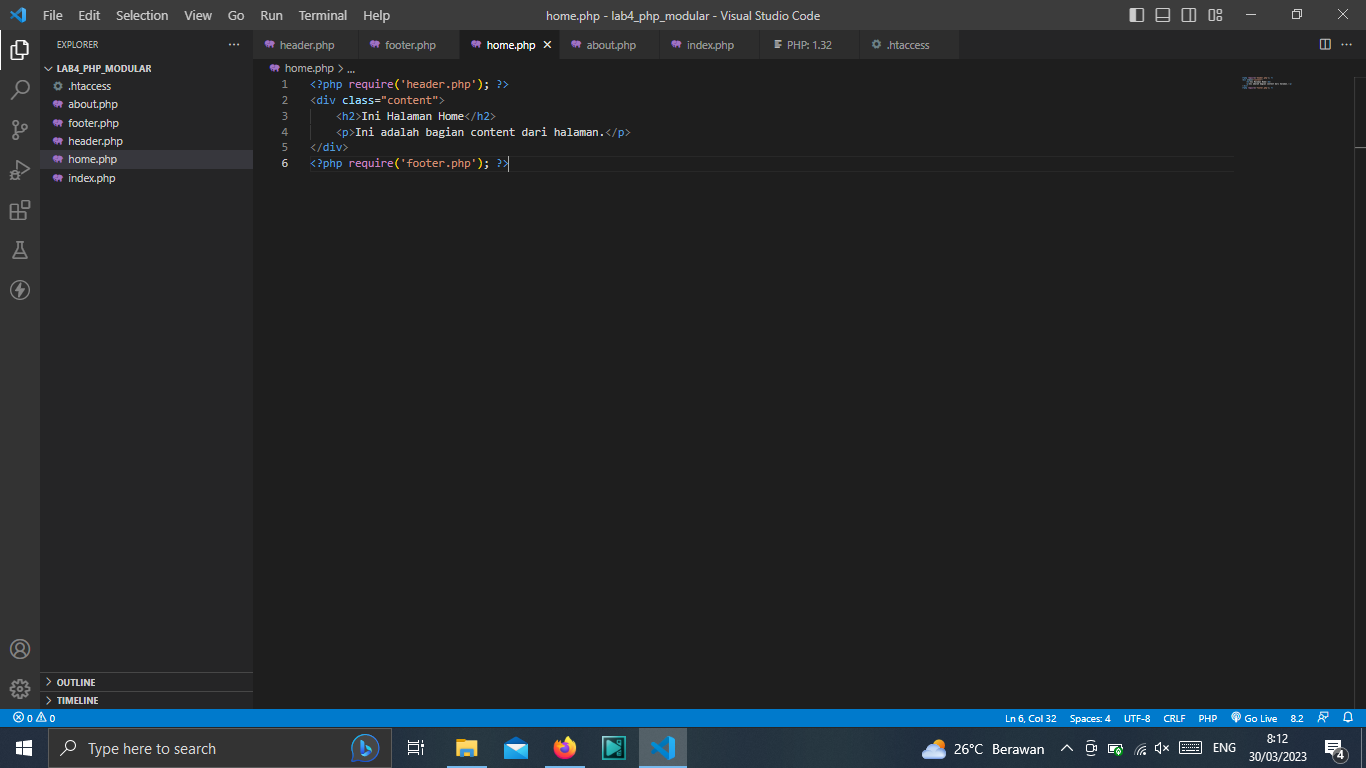Open footer.php in Explorer
This screenshot has height=768, width=1366.
click(146, 123)
